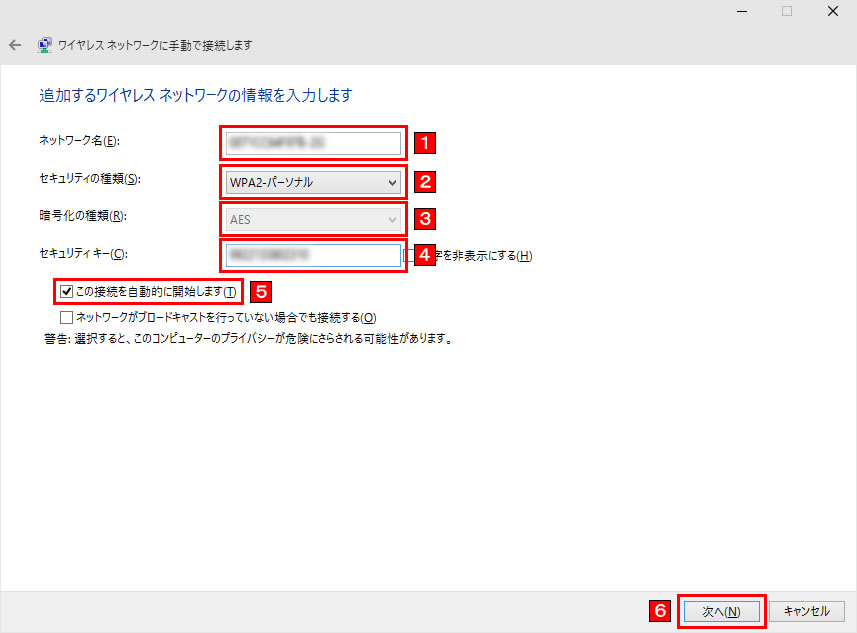The height and width of the screenshot is (633, 857).
Task: Click the wireless network wizard icon
Action: point(45,45)
